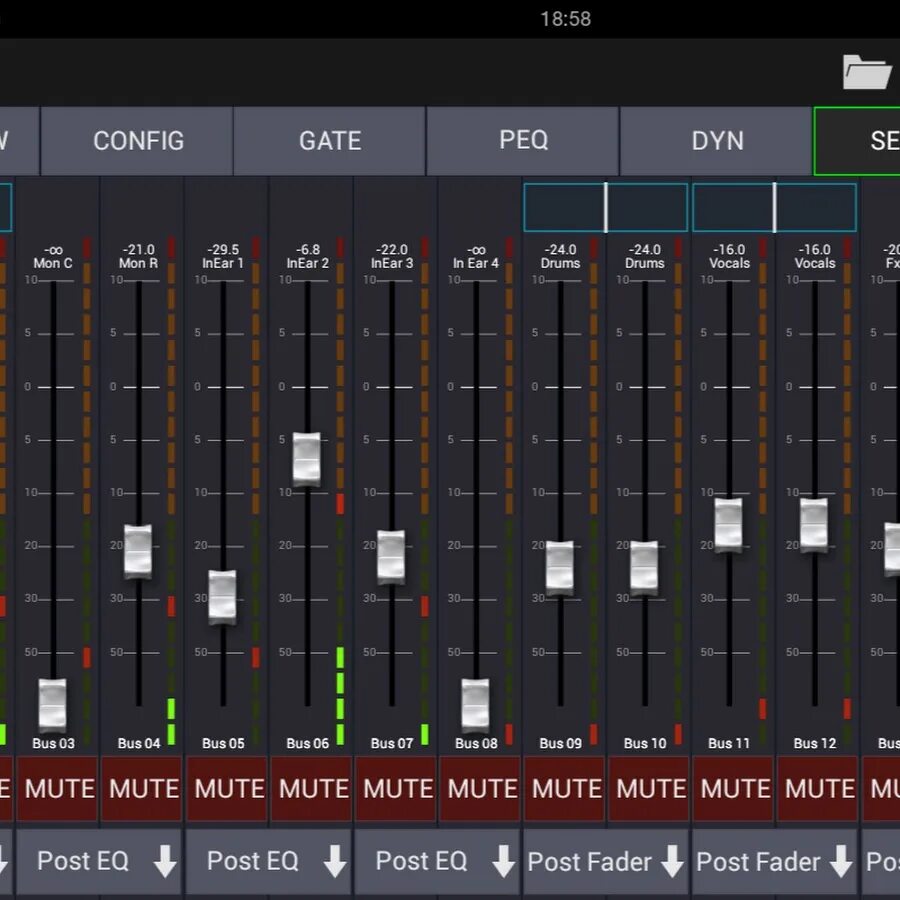Select the Mon C channel name

[x=53, y=263]
